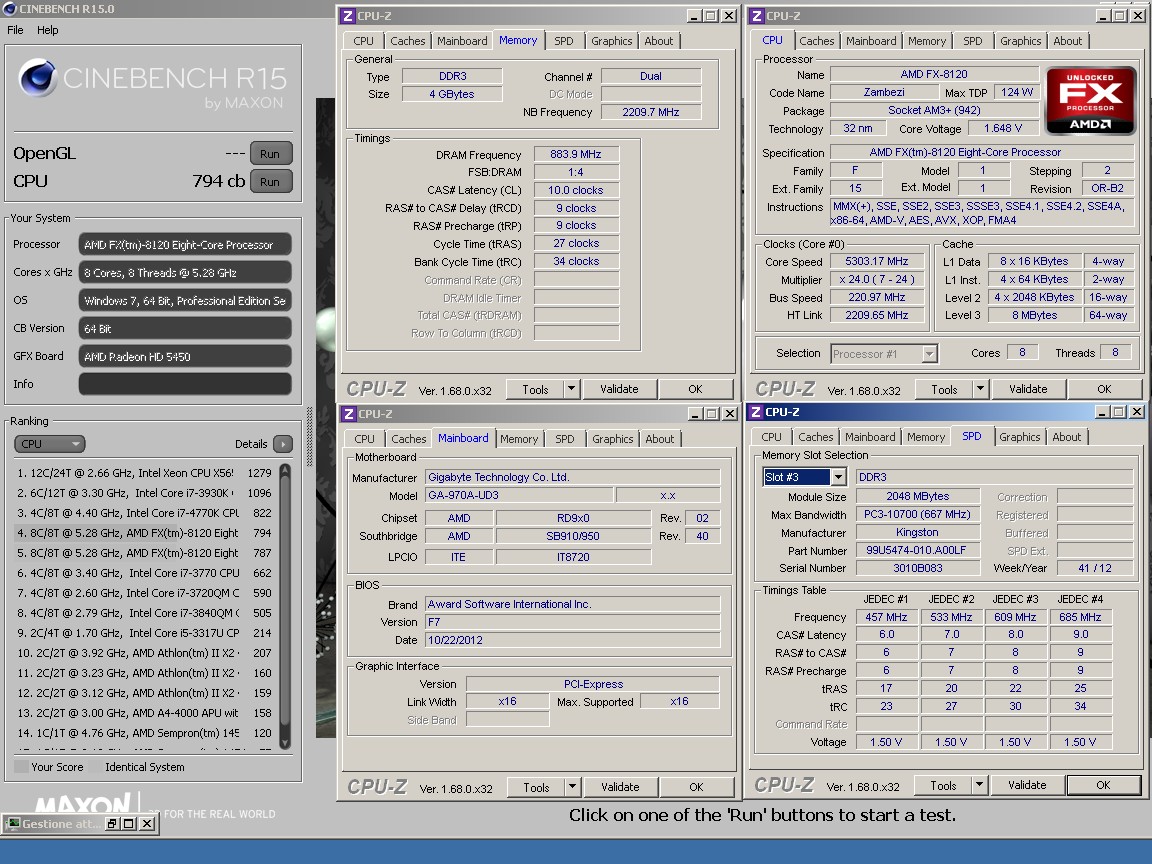Maximize the Gestione att... minimized window
Image resolution: width=1152 pixels, height=864 pixels.
point(129,824)
